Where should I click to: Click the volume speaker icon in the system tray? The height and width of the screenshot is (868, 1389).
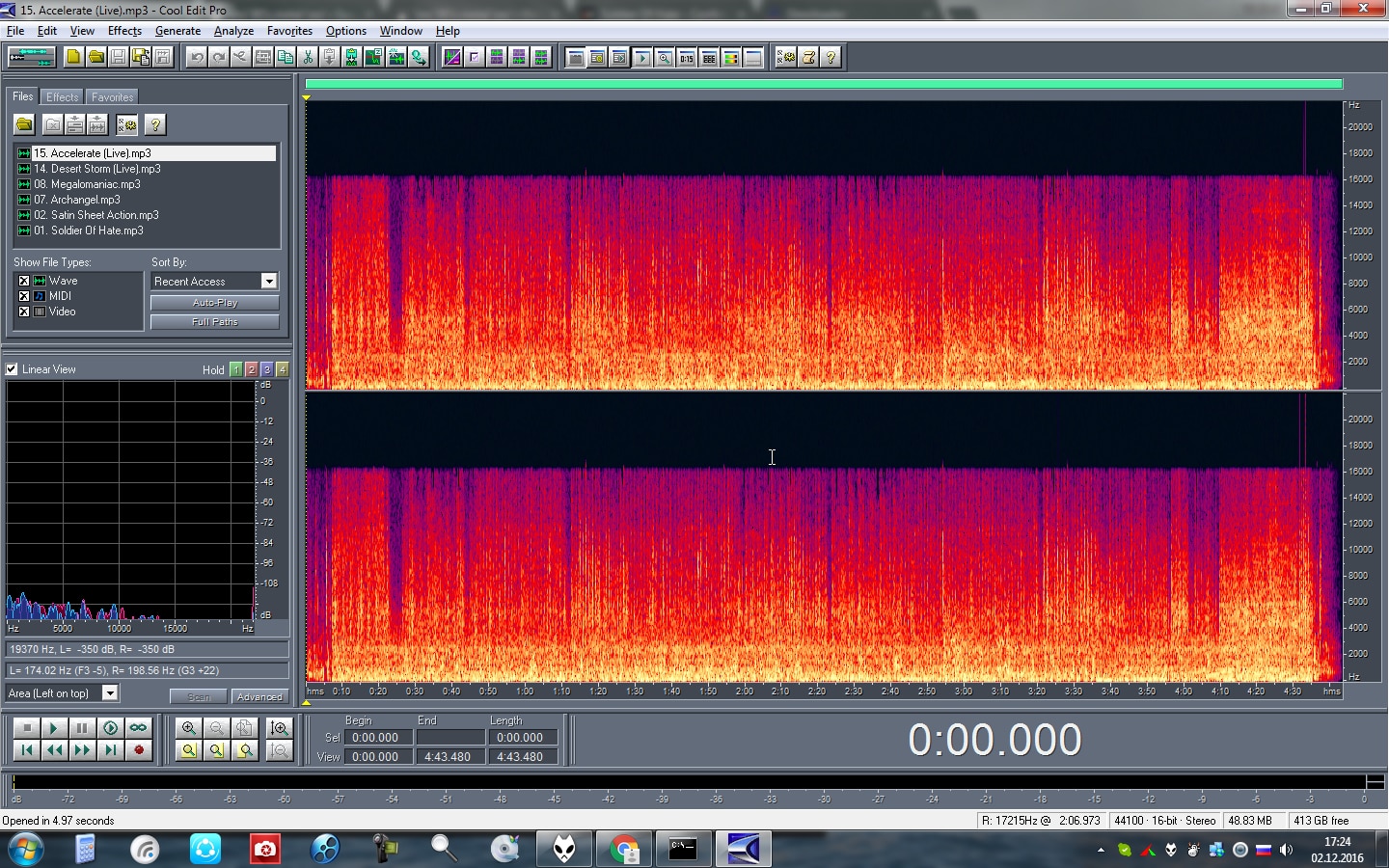(x=1286, y=850)
